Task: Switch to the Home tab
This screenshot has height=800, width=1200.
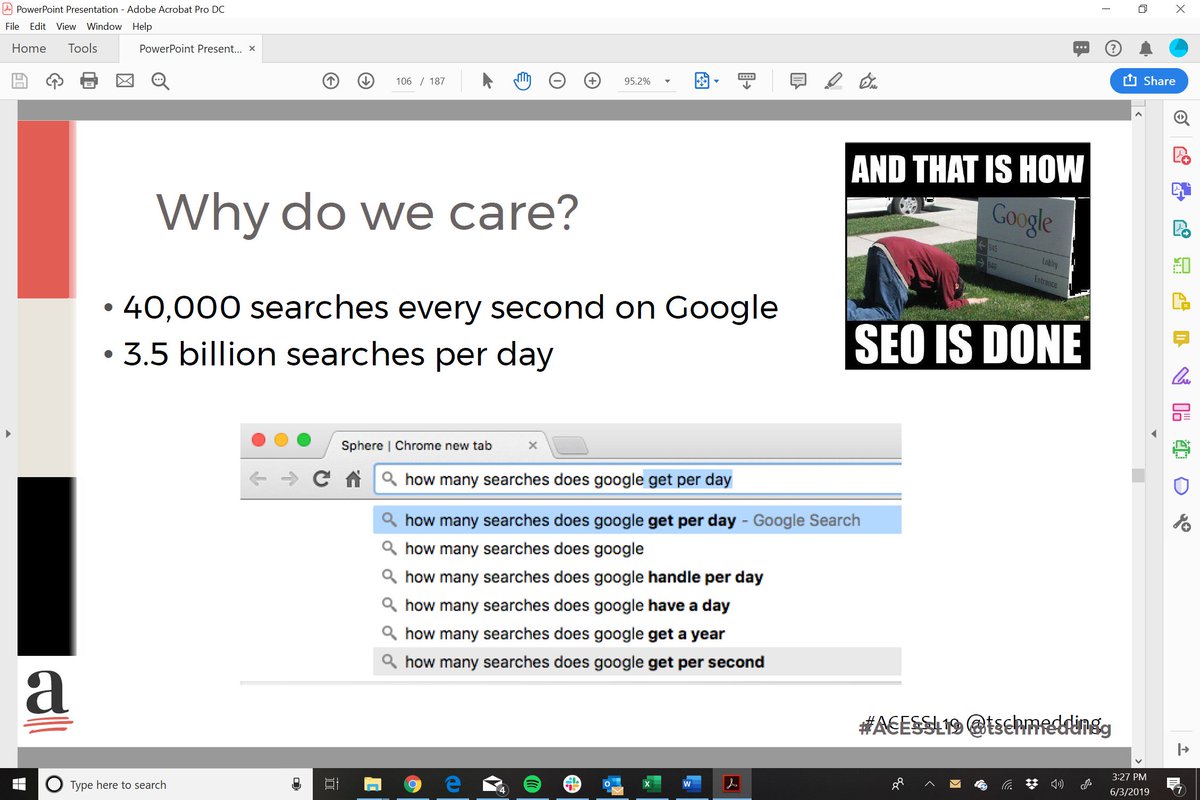Action: tap(29, 48)
